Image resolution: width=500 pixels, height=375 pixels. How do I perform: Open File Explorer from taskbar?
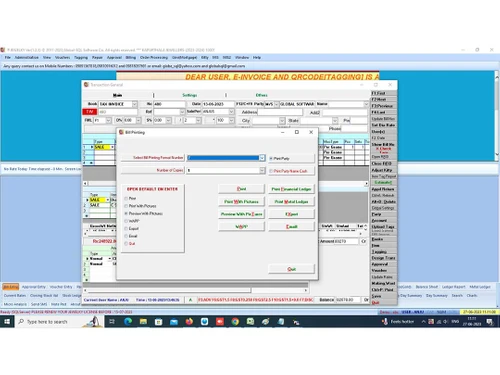coord(143,322)
